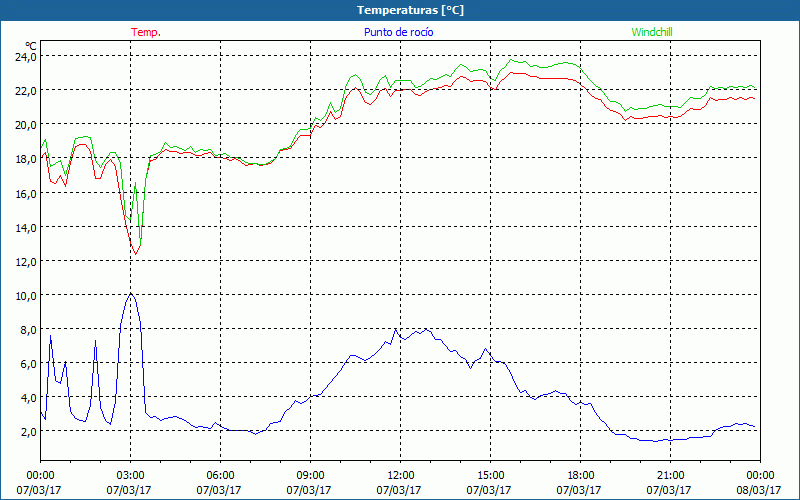The image size is (800, 500).
Task: Select the blue Punto de rocío legend label
Action: (x=399, y=32)
